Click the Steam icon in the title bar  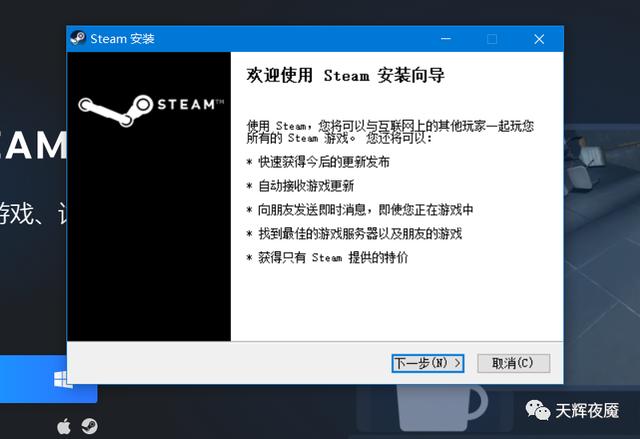pos(78,38)
